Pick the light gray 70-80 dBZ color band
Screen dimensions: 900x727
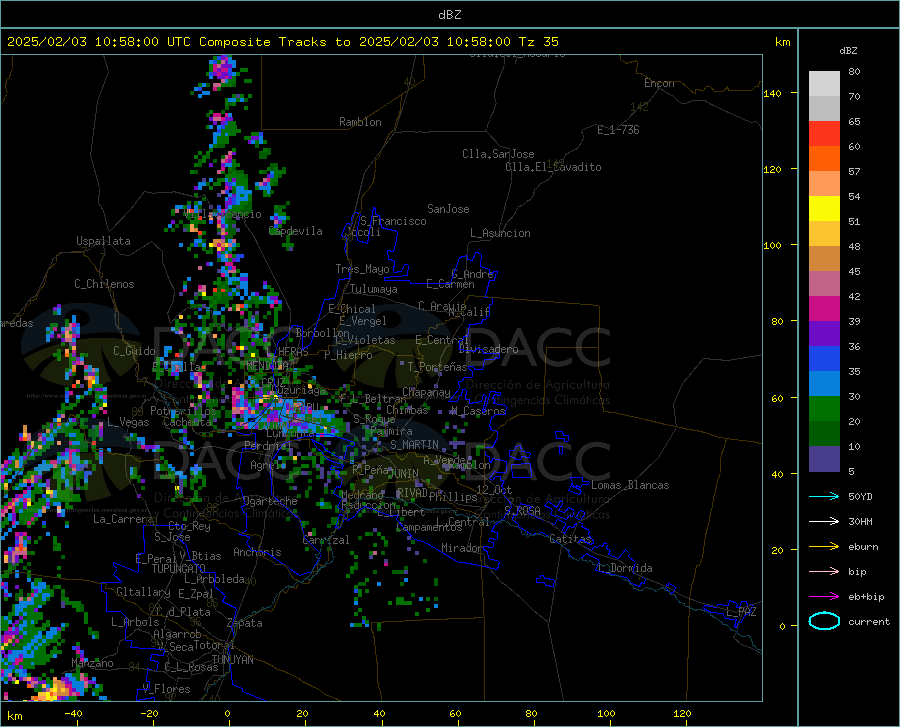click(824, 84)
